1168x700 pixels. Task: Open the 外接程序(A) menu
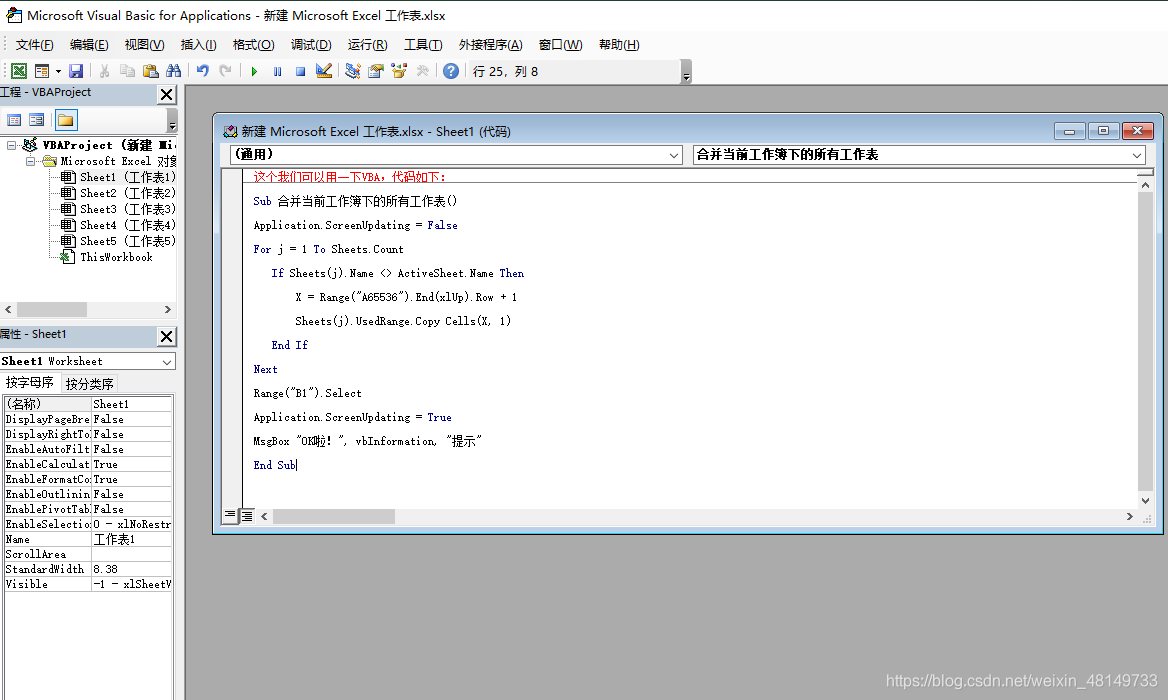tap(490, 45)
